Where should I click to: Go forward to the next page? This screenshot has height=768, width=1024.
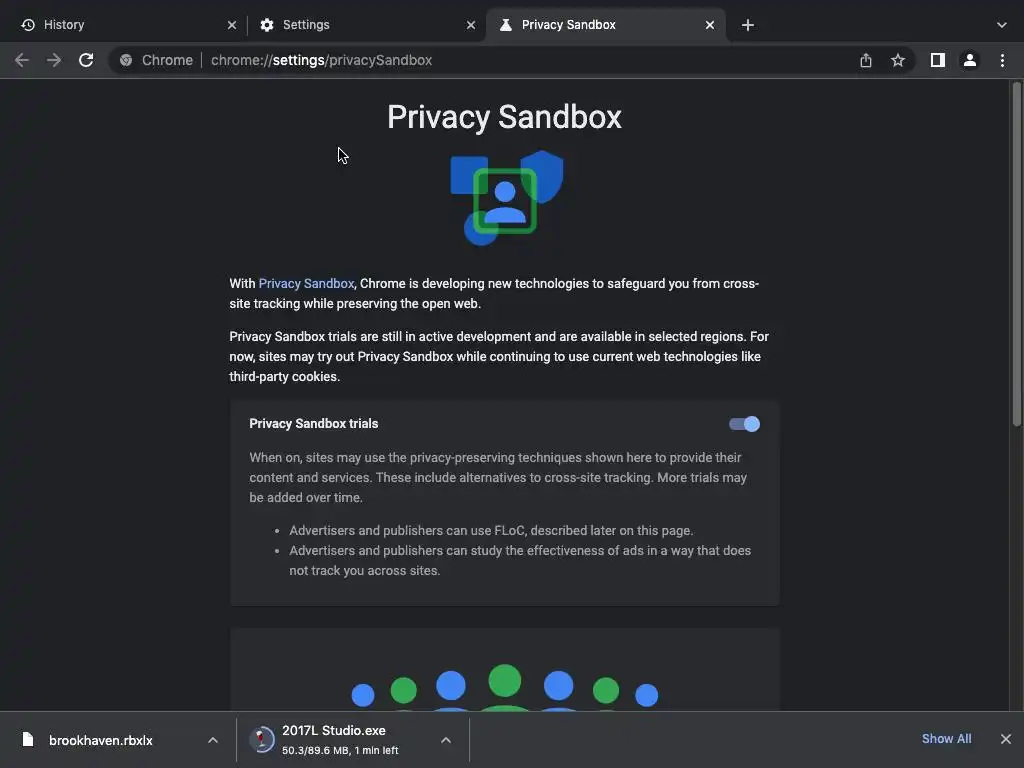(54, 60)
